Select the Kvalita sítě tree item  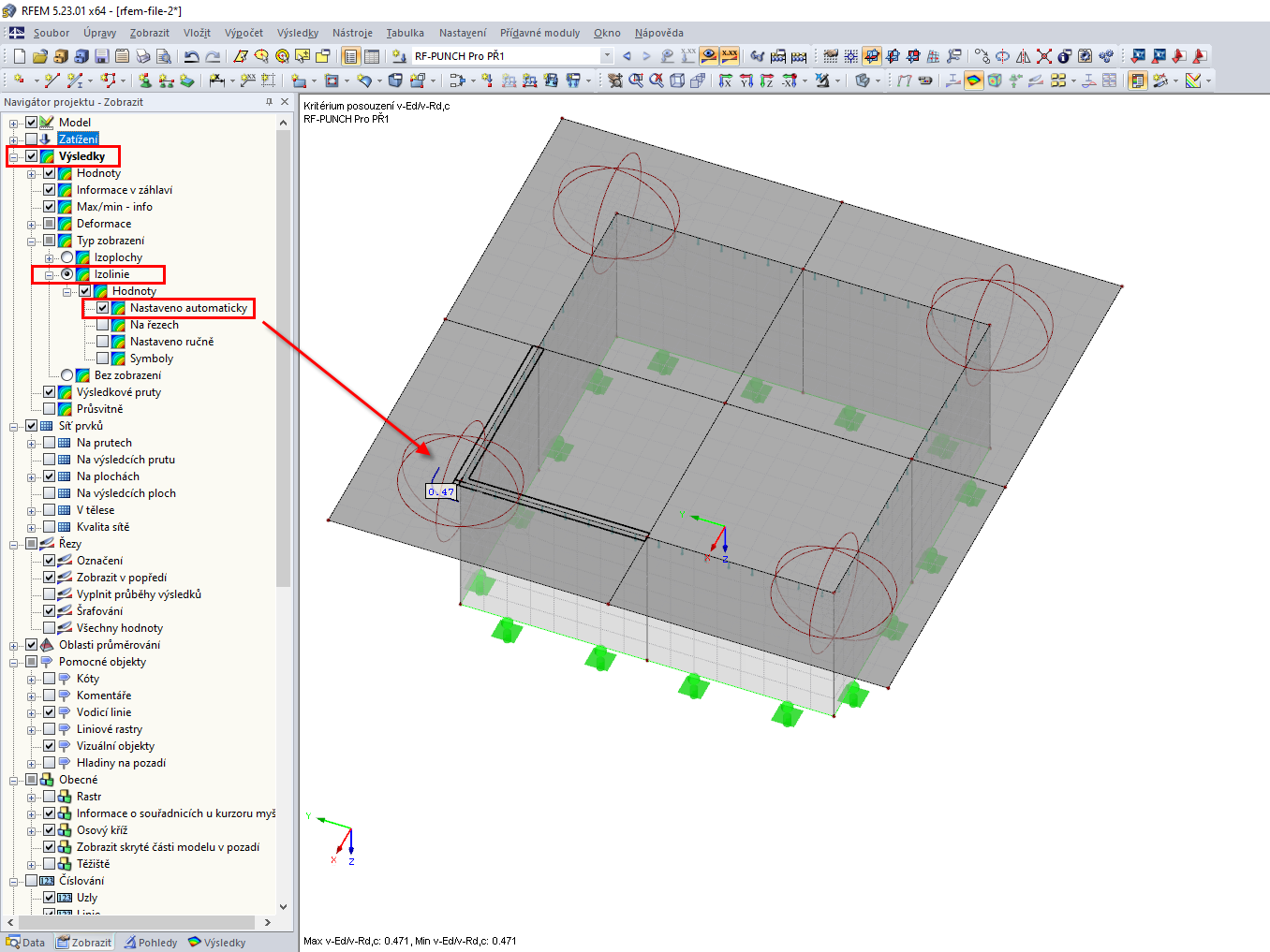103,527
